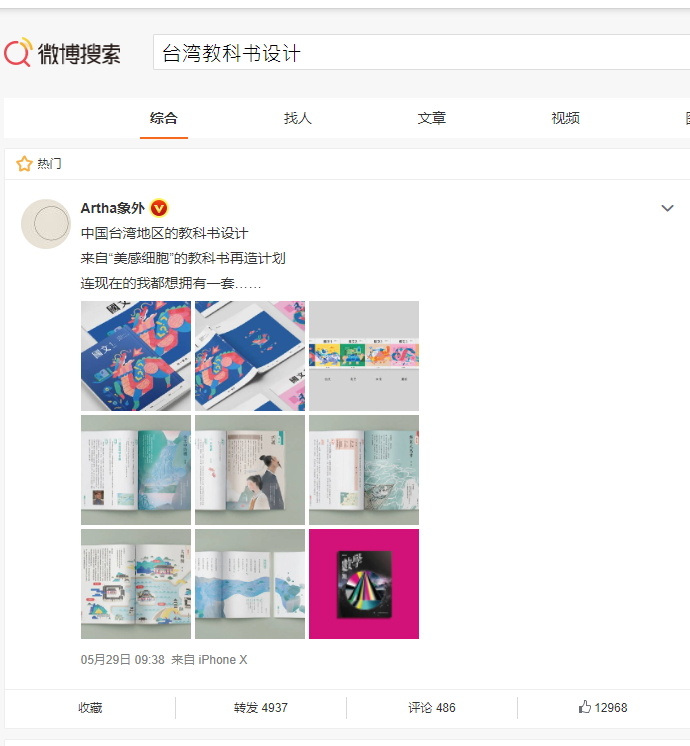Select the 综合 tab
The image size is (690, 746).
pos(164,118)
